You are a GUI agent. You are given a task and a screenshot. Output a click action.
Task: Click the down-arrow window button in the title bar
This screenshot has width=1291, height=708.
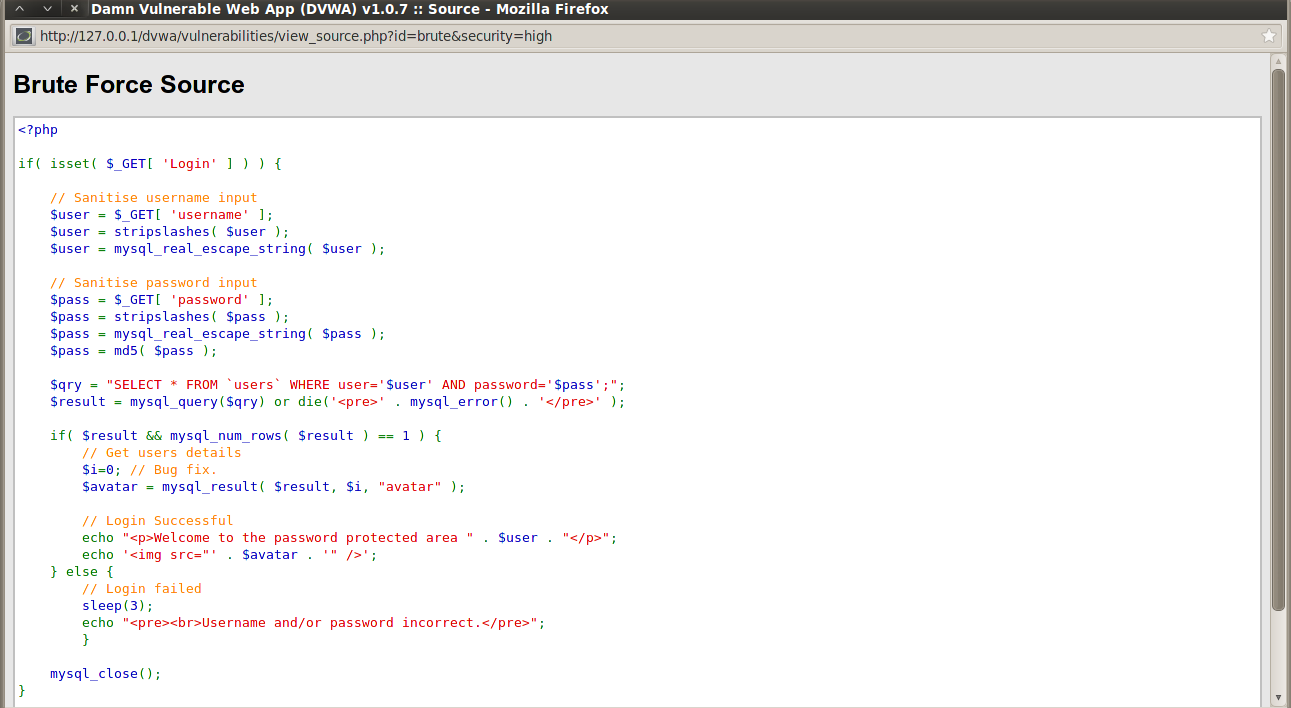tap(47, 9)
